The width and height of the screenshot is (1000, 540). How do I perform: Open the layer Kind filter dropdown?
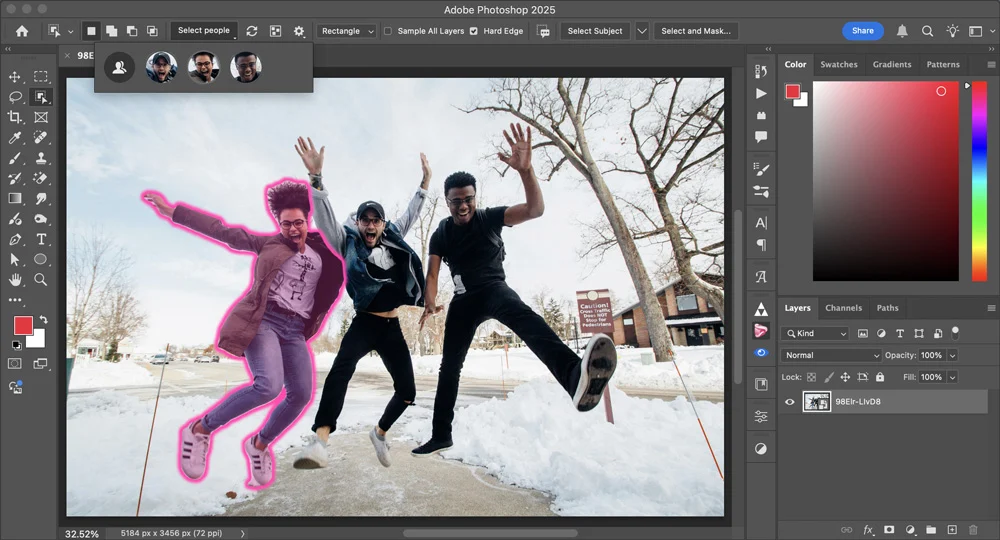click(816, 333)
